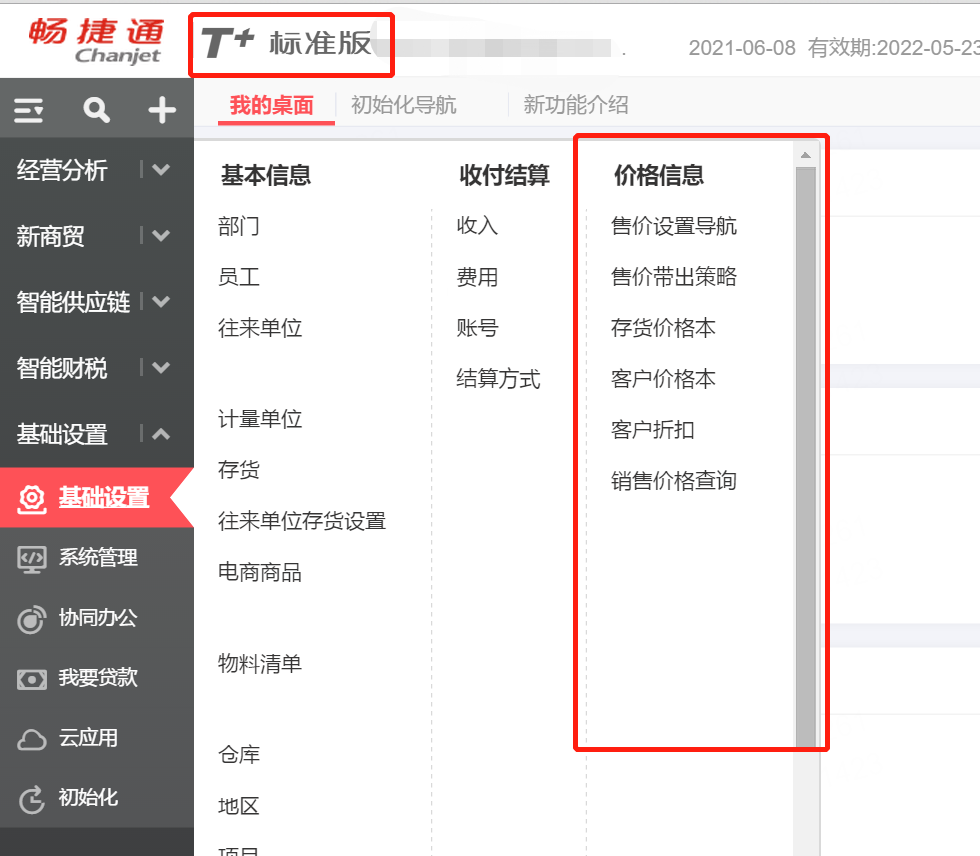Image resolution: width=980 pixels, height=856 pixels.
Task: Switch to 我的桌面 tab
Action: pyautogui.click(x=272, y=105)
